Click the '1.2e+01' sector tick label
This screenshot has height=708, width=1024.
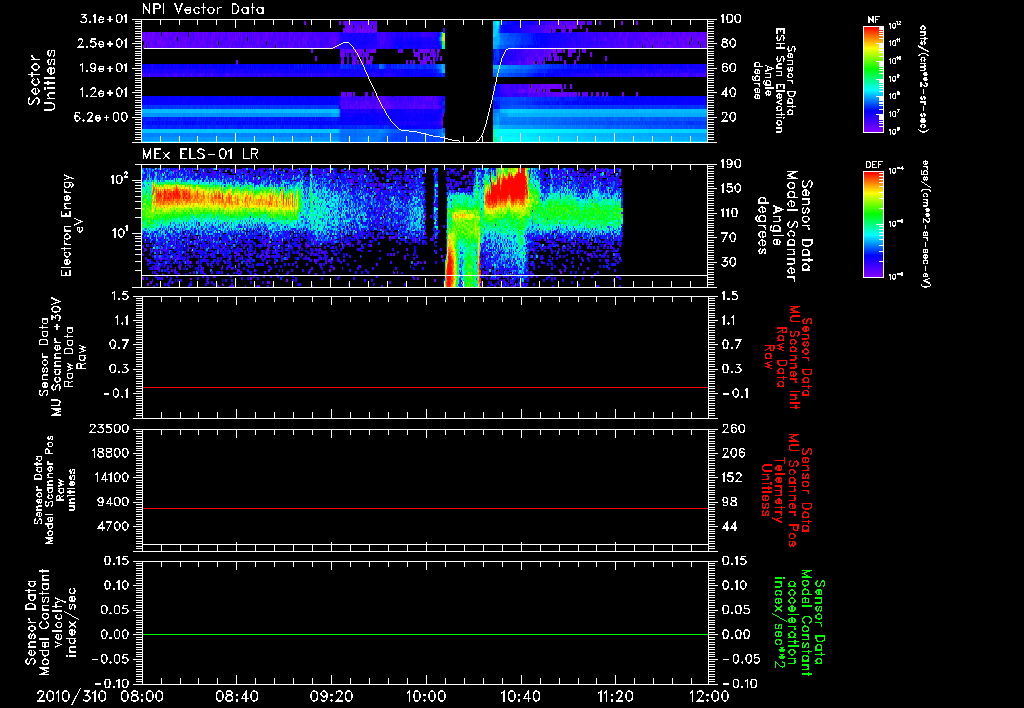[x=103, y=93]
